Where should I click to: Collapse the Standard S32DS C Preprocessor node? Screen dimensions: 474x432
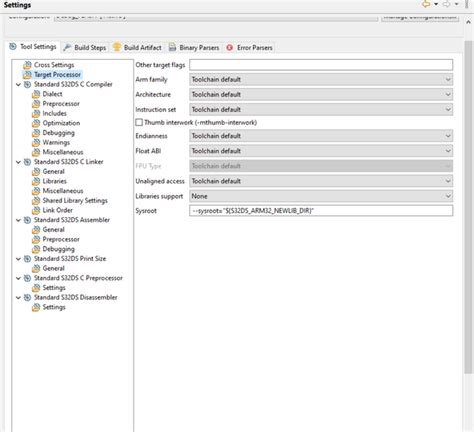(18, 278)
